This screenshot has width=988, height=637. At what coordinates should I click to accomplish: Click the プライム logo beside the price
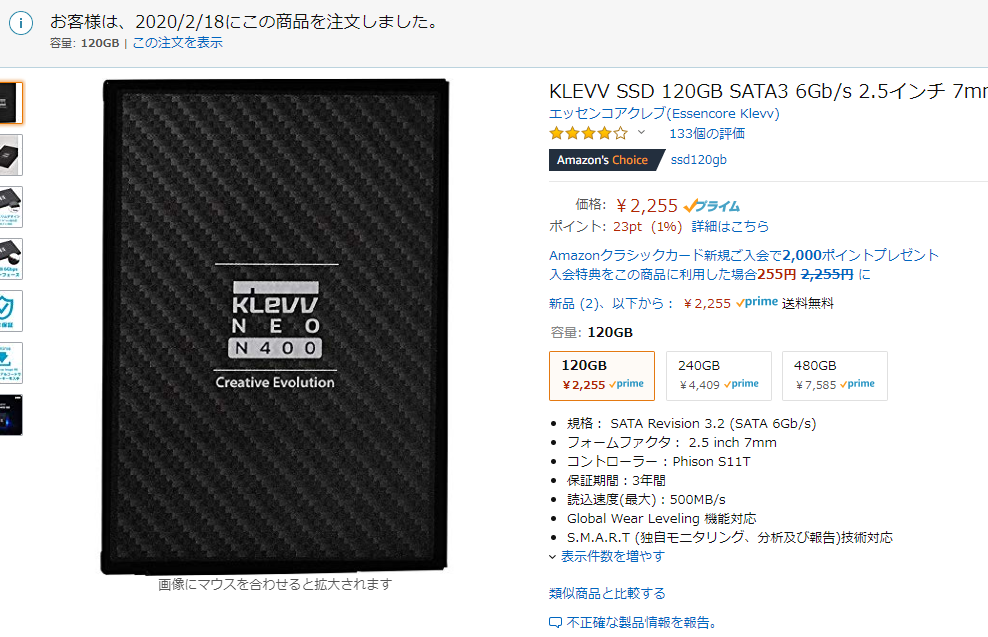[711, 206]
